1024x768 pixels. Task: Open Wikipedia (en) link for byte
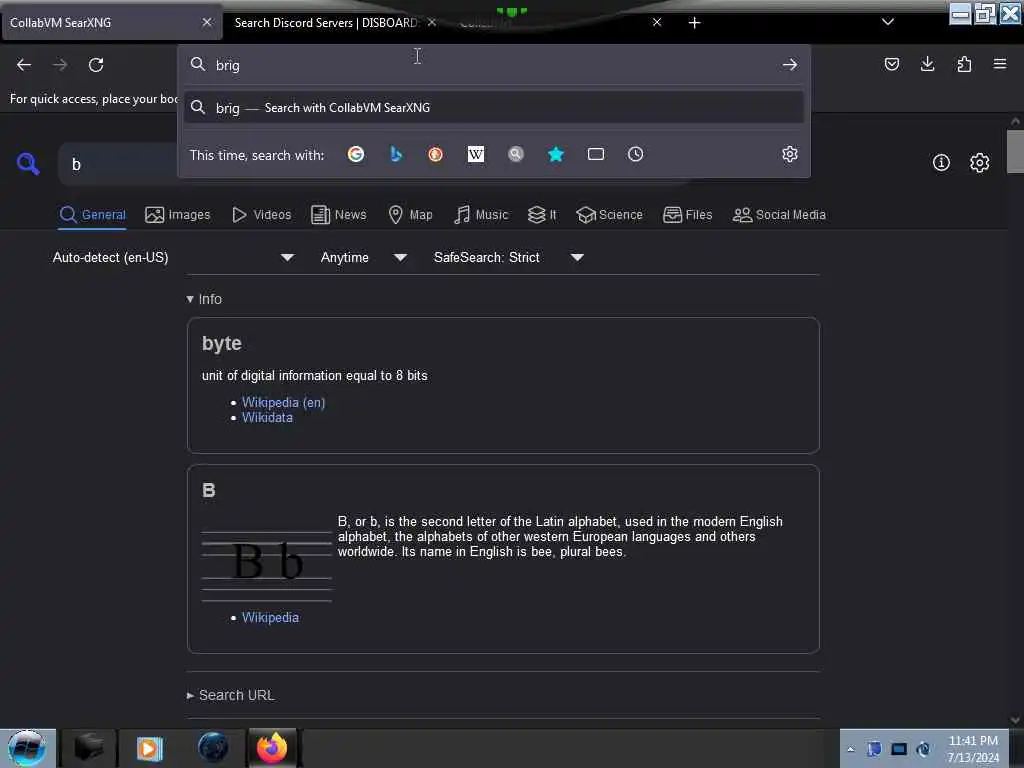pos(283,402)
